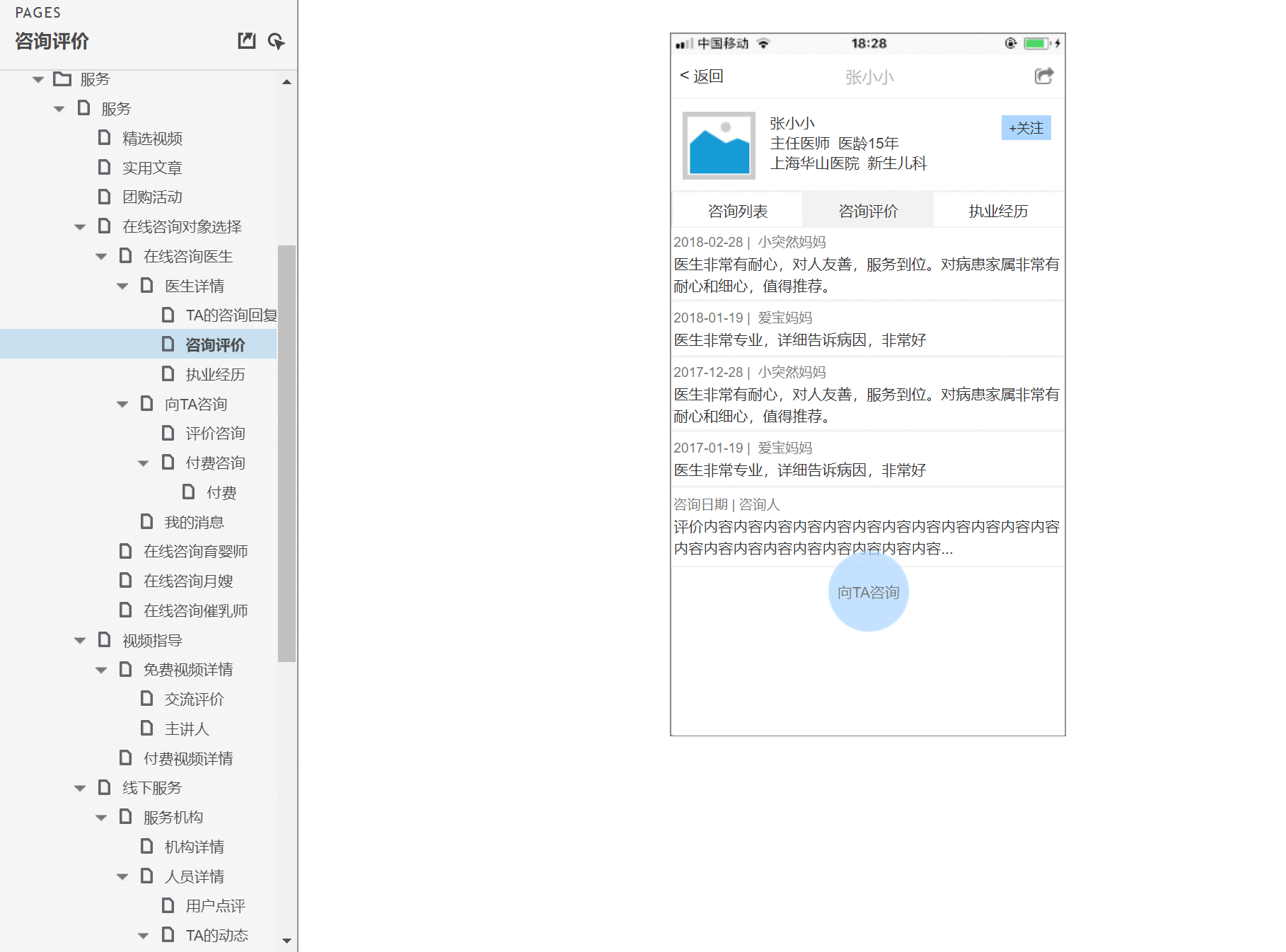Open the 执业经历 page in tree
Image resolution: width=1286 pixels, height=952 pixels.
215,374
